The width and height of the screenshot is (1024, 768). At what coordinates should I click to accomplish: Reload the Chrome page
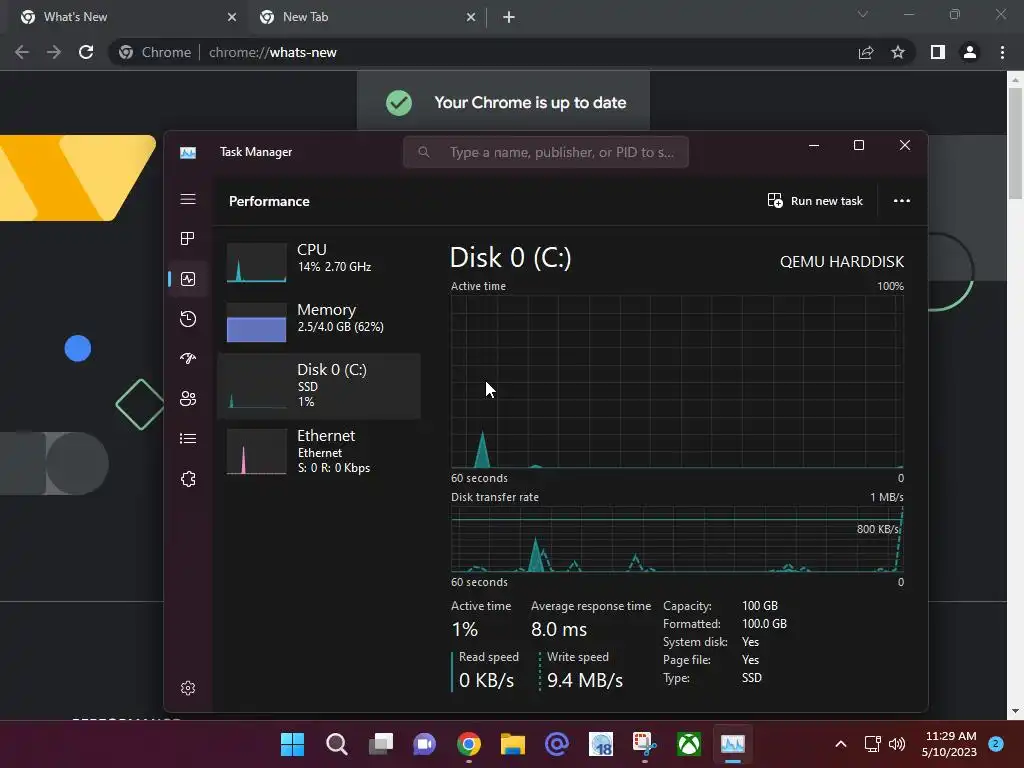pyautogui.click(x=86, y=52)
